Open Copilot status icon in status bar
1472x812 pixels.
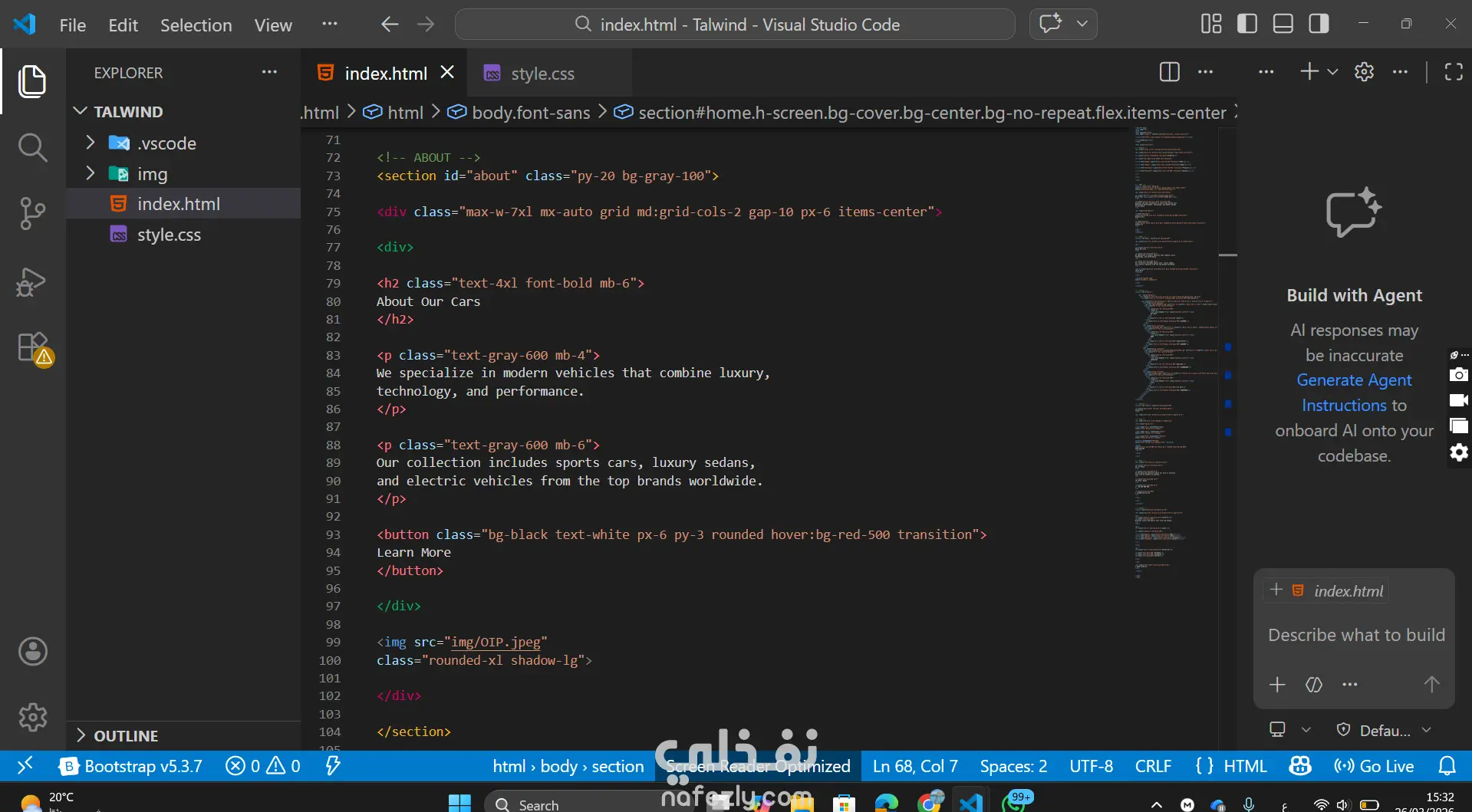pyautogui.click(x=1300, y=766)
